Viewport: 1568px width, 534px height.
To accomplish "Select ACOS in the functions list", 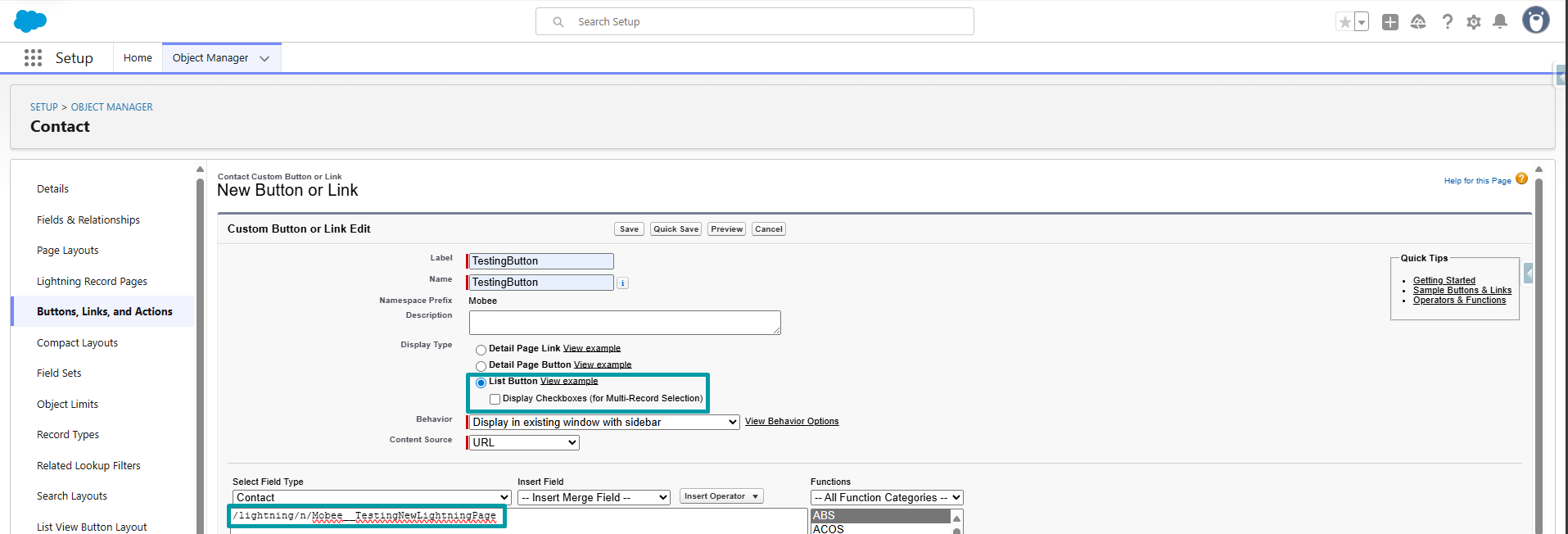I will tap(880, 529).
